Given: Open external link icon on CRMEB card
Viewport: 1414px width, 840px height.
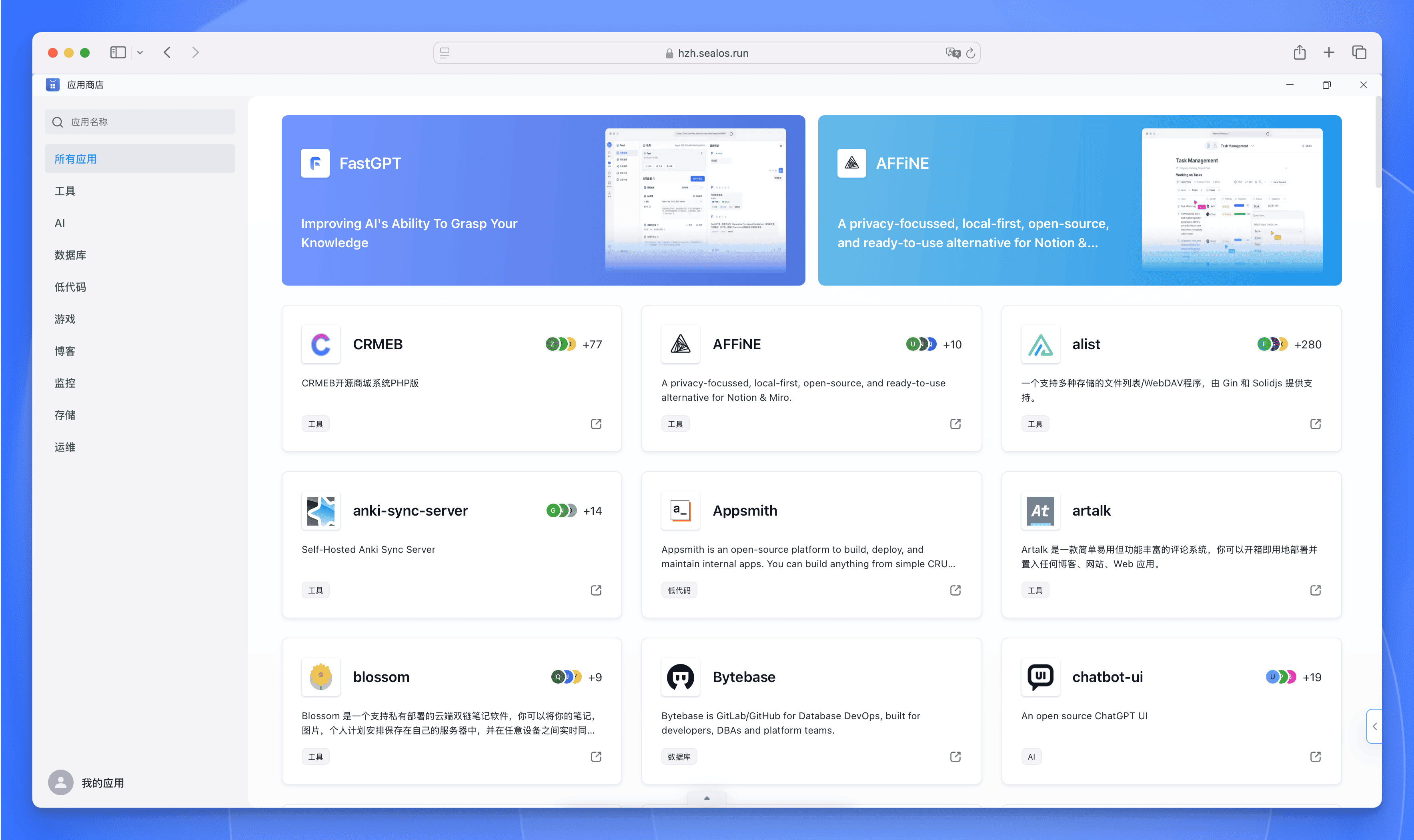Looking at the screenshot, I should point(596,424).
